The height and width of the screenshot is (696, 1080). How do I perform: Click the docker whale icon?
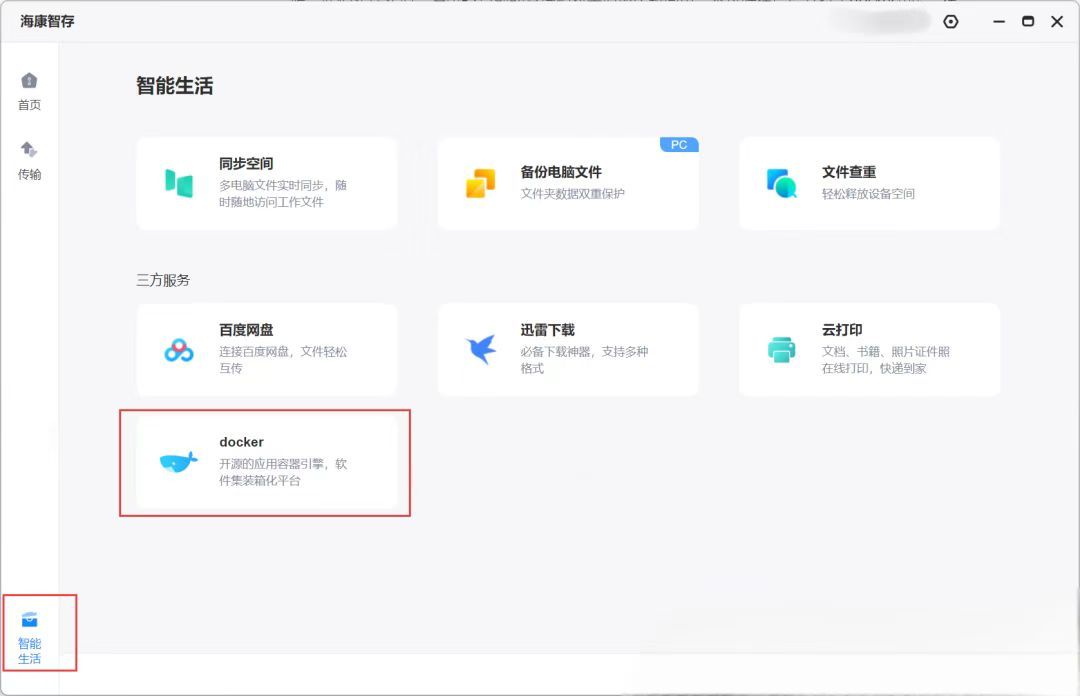pos(178,462)
